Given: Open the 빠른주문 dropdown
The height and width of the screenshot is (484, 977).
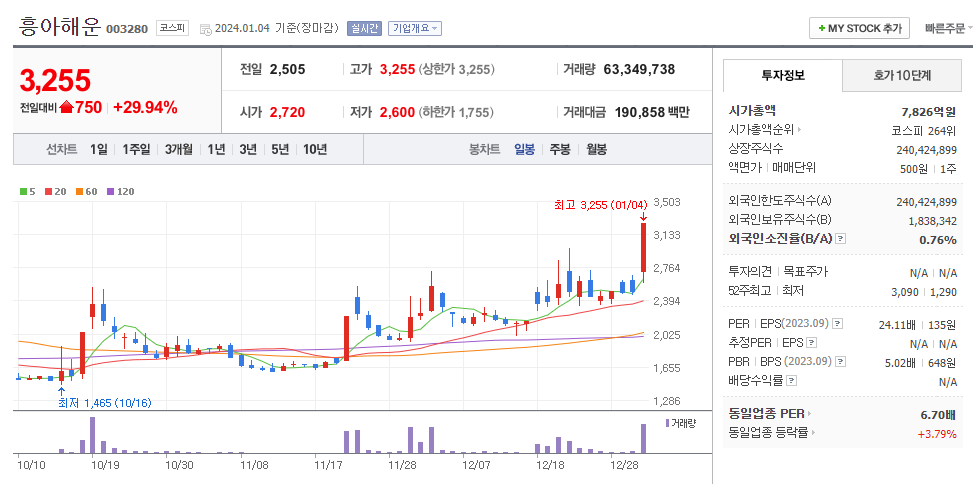Looking at the screenshot, I should click(948, 29).
